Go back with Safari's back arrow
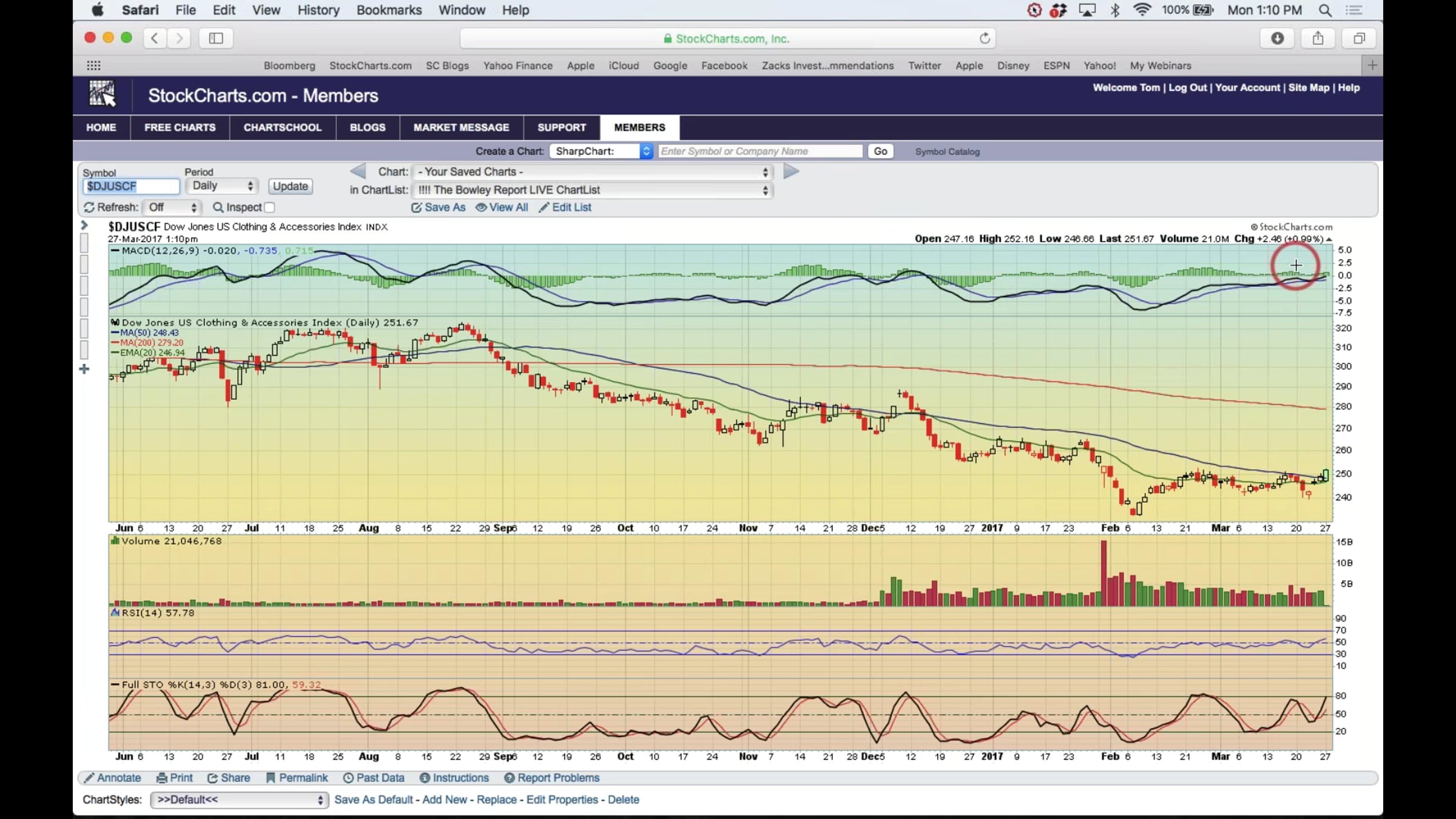This screenshot has width=1456, height=819. (x=155, y=38)
